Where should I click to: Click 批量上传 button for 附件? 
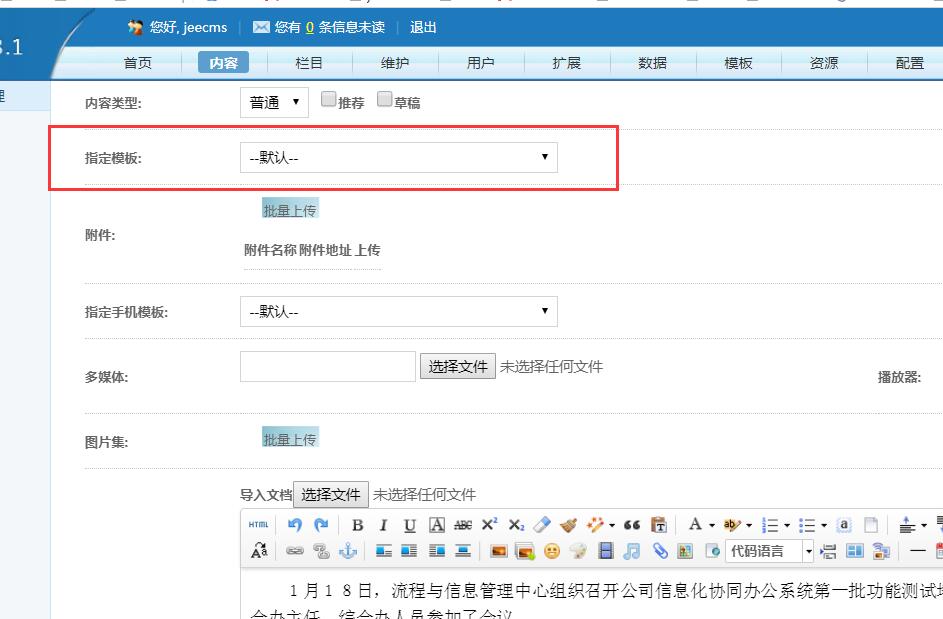click(290, 210)
